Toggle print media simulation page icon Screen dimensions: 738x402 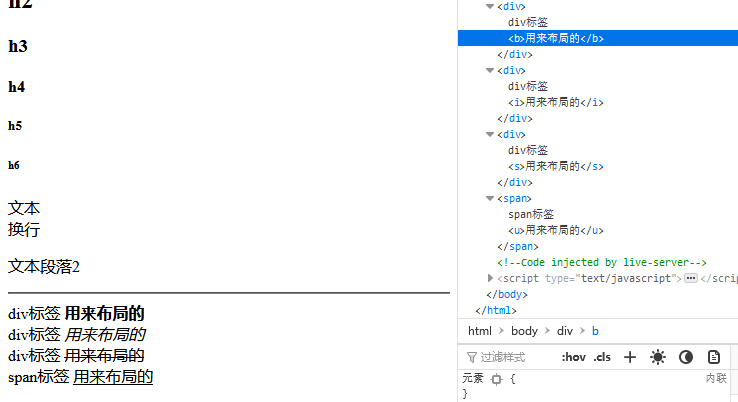pyautogui.click(x=714, y=357)
